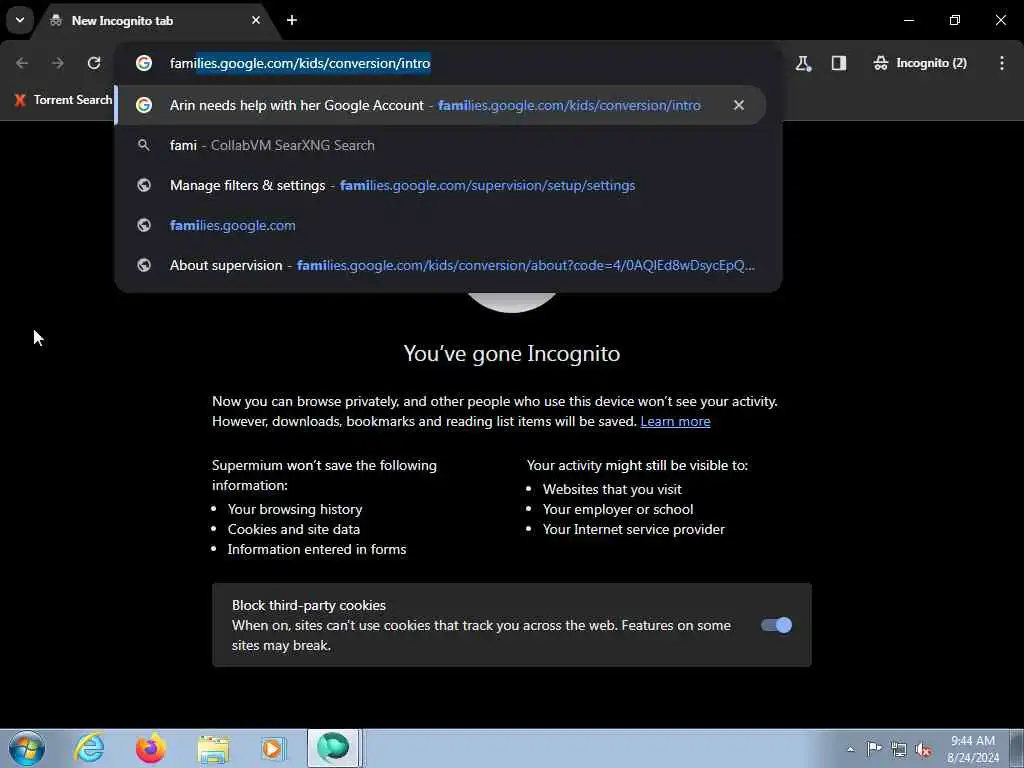Screen dimensions: 1024x768
Task: Select the New Incognito tab
Action: coord(155,21)
